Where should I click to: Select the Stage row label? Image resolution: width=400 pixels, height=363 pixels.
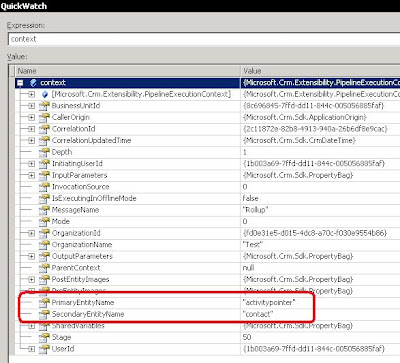[x=61, y=338]
